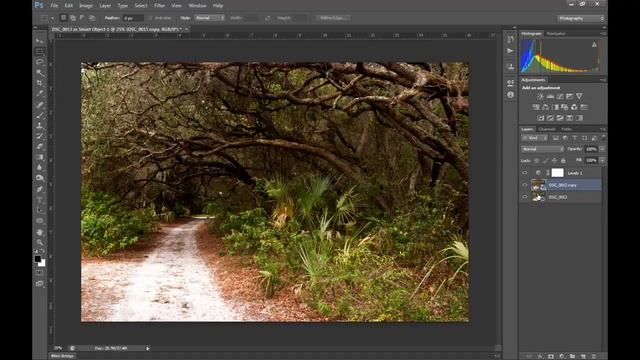Switch to the Channels tab
Viewport: 640px width, 360px height.
[547, 129]
